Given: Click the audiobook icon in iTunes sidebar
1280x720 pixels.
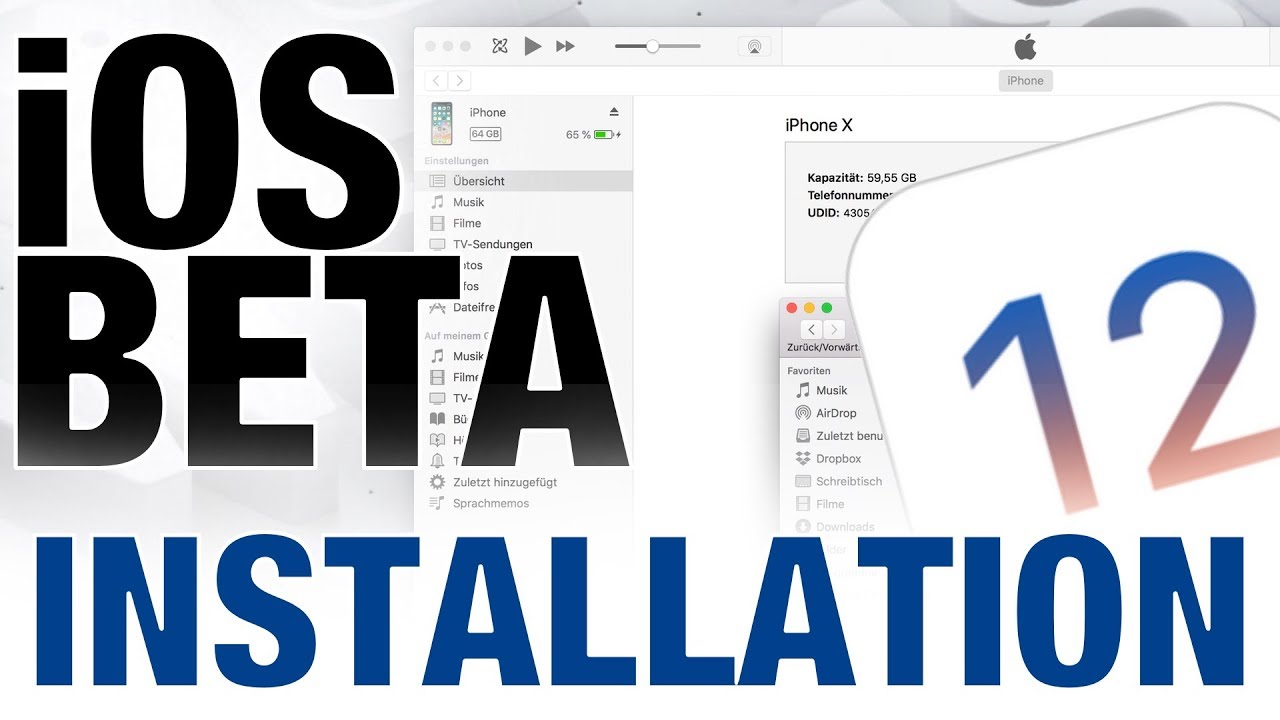Looking at the screenshot, I should pyautogui.click(x=437, y=440).
